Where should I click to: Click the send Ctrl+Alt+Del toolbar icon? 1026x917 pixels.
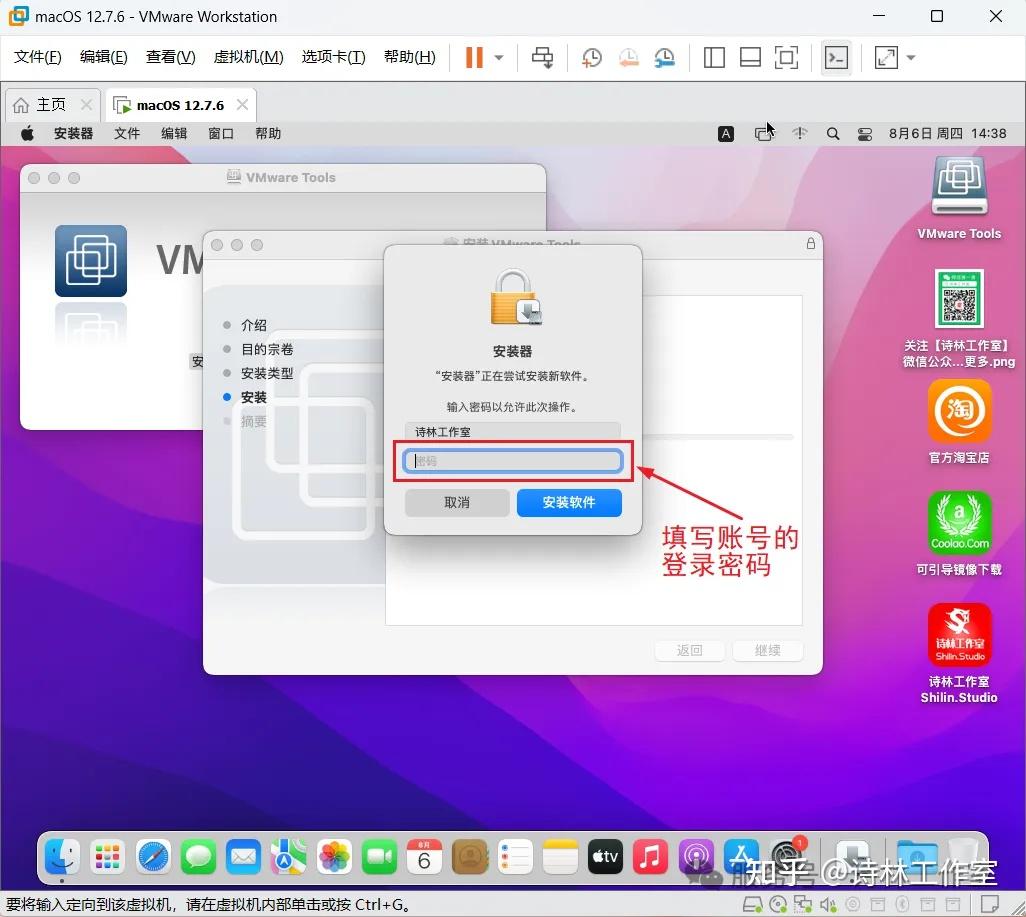click(542, 58)
